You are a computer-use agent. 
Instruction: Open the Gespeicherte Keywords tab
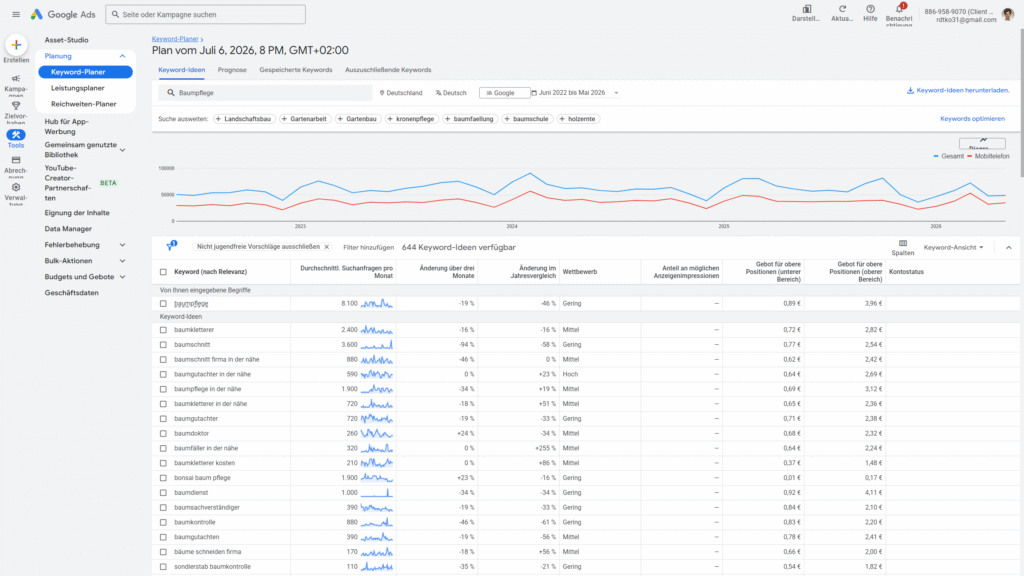pyautogui.click(x=296, y=70)
